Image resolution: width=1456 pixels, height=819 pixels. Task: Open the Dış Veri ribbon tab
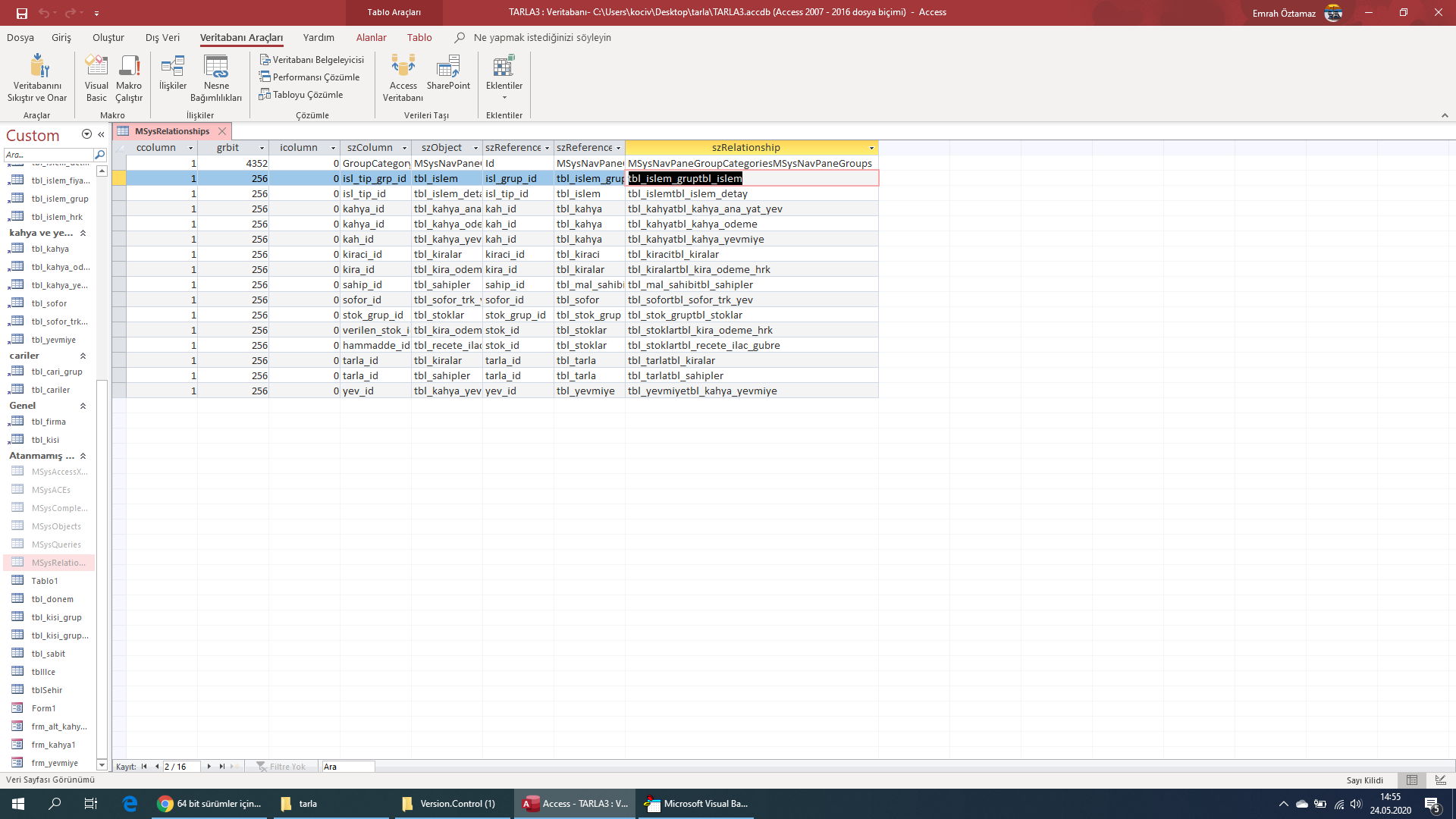(162, 37)
